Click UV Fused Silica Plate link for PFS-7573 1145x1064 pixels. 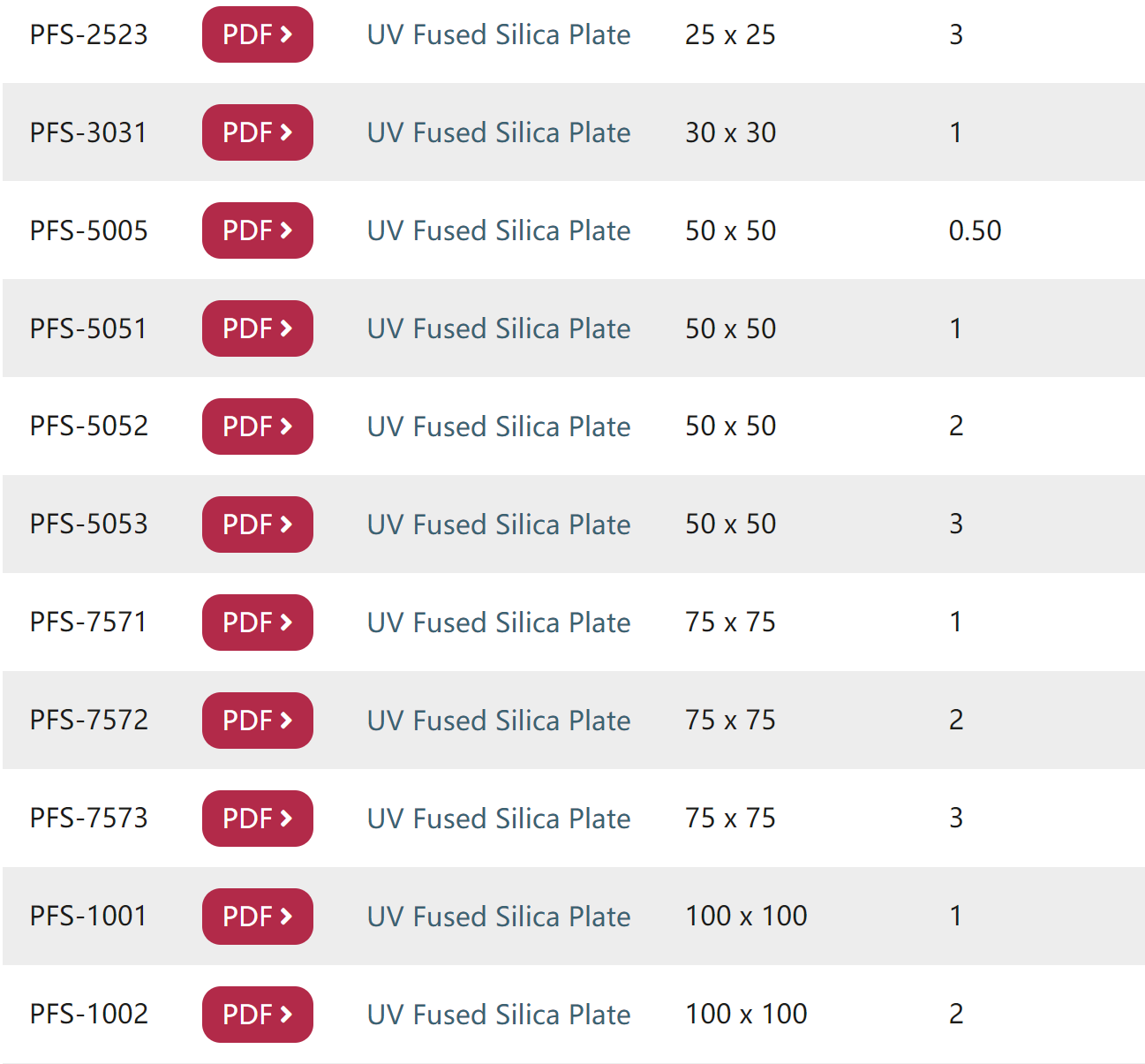click(x=499, y=819)
